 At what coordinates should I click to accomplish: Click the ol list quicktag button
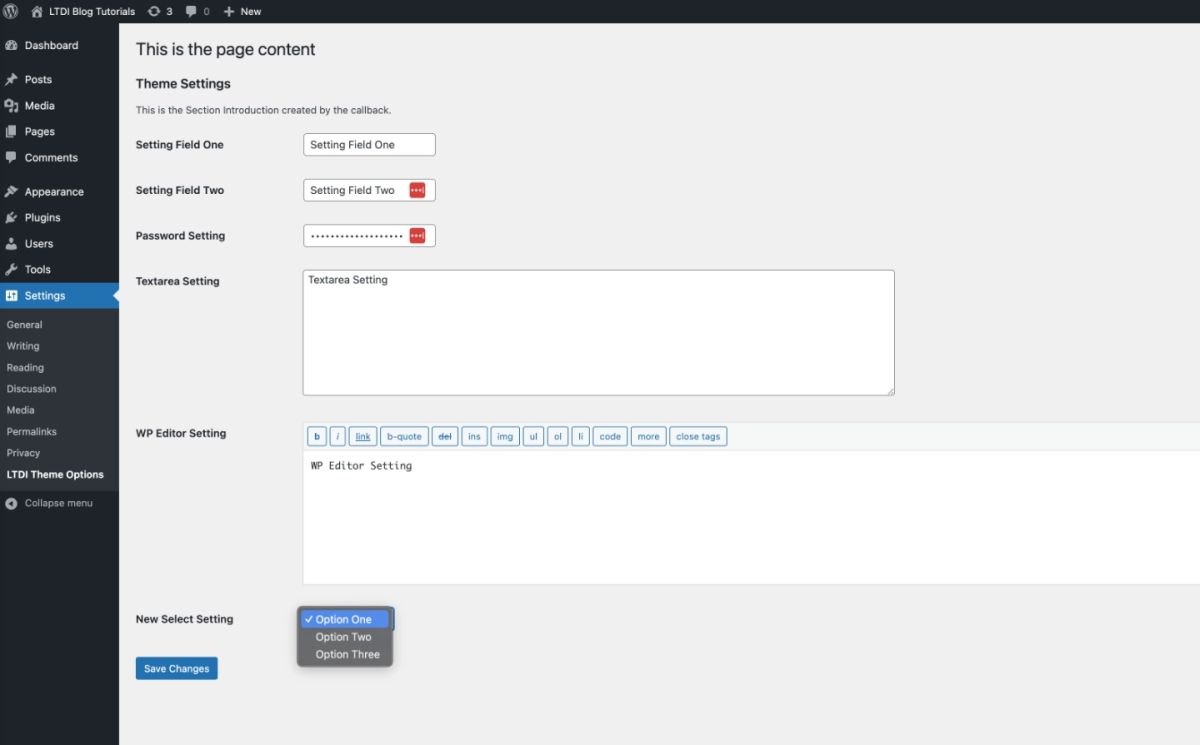(x=558, y=436)
